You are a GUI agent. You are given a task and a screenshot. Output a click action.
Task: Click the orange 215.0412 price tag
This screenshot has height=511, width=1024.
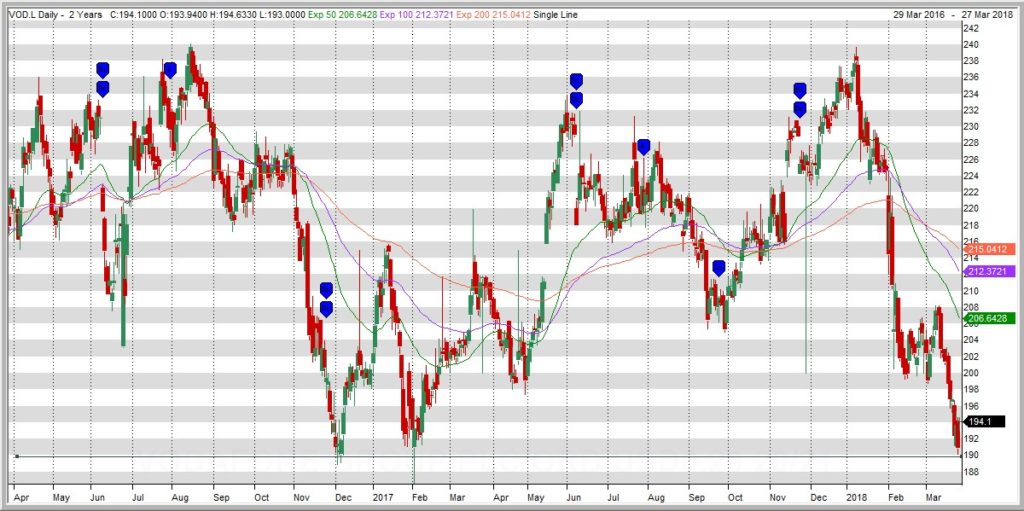[x=989, y=249]
